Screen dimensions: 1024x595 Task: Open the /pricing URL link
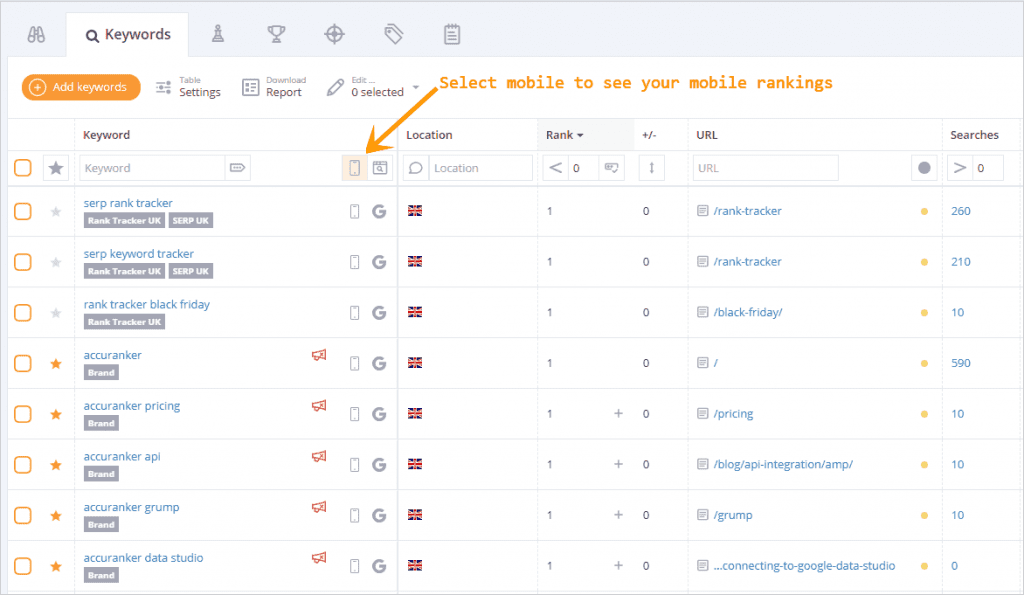[x=733, y=414]
